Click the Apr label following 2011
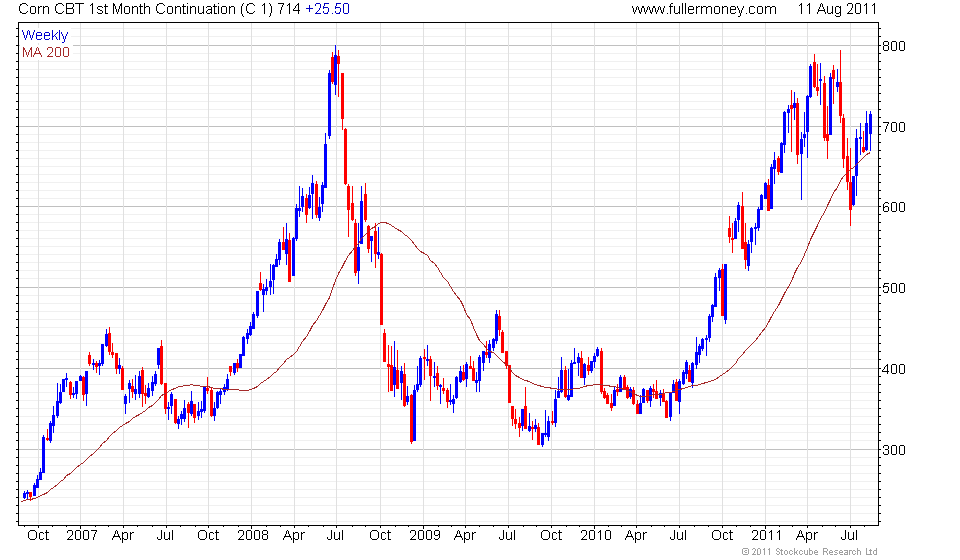This screenshot has height=560, width=960. tap(807, 536)
